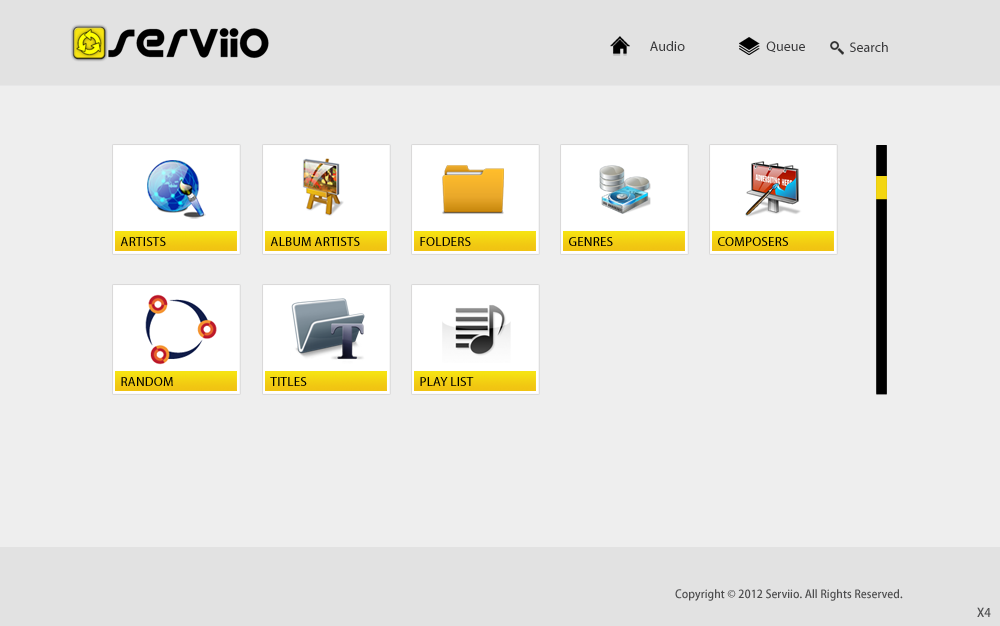Open the Titles folder T icon

click(328, 329)
